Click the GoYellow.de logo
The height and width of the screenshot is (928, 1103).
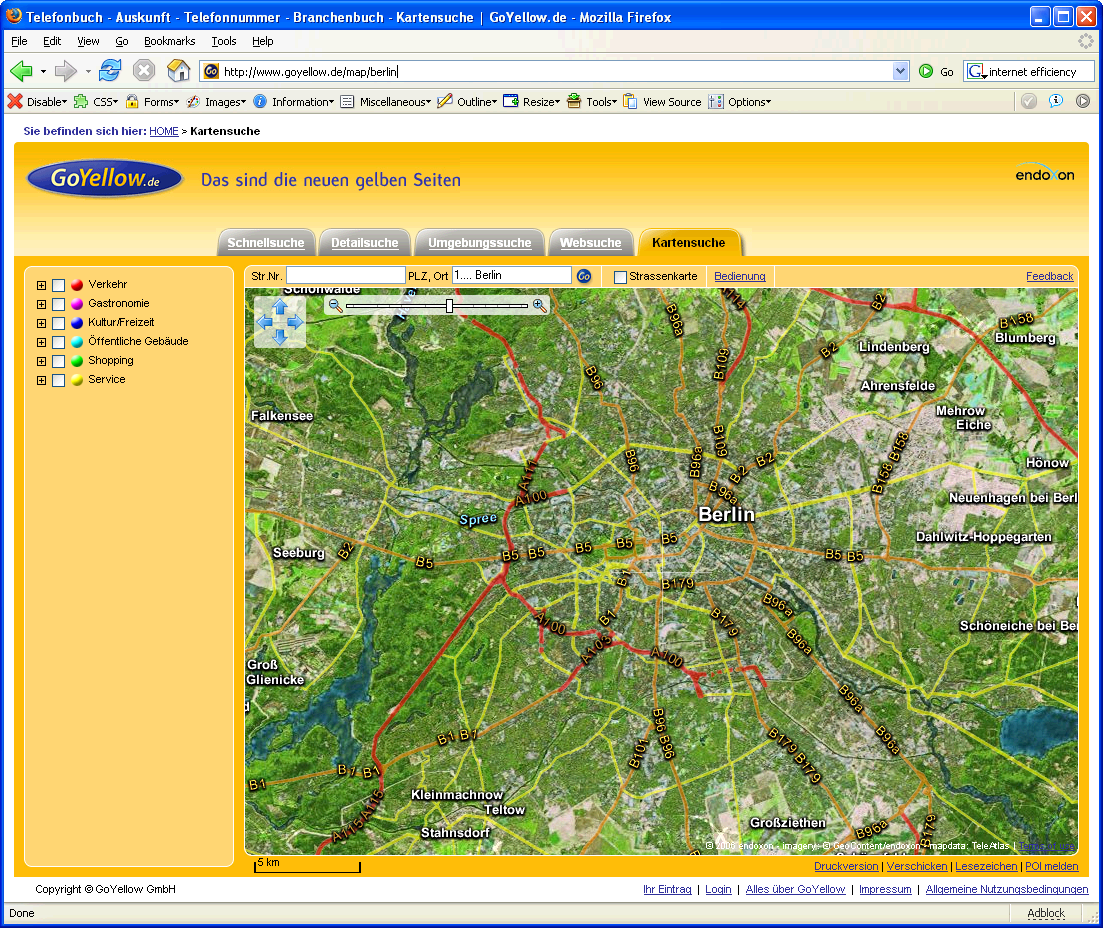click(105, 179)
